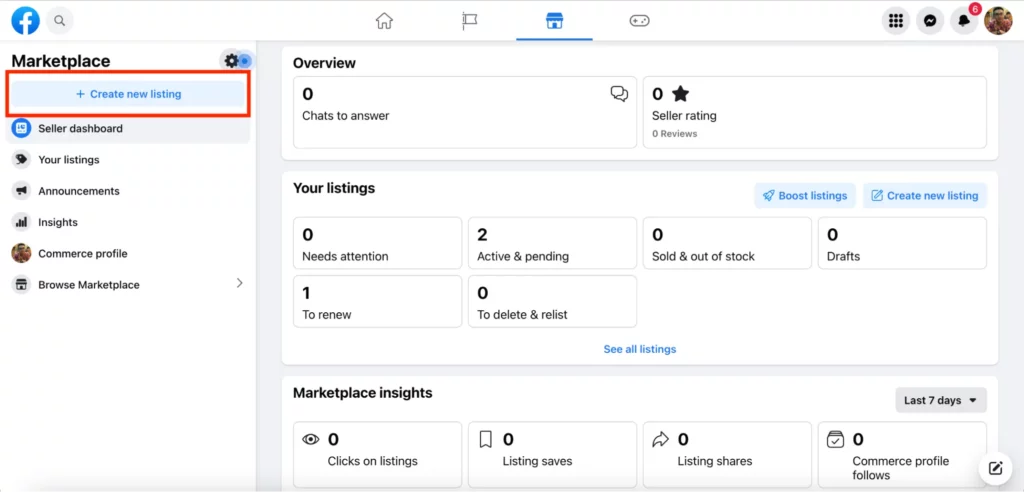Click the Browse Marketplace store icon
The height and width of the screenshot is (492, 1024).
pyautogui.click(x=22, y=285)
